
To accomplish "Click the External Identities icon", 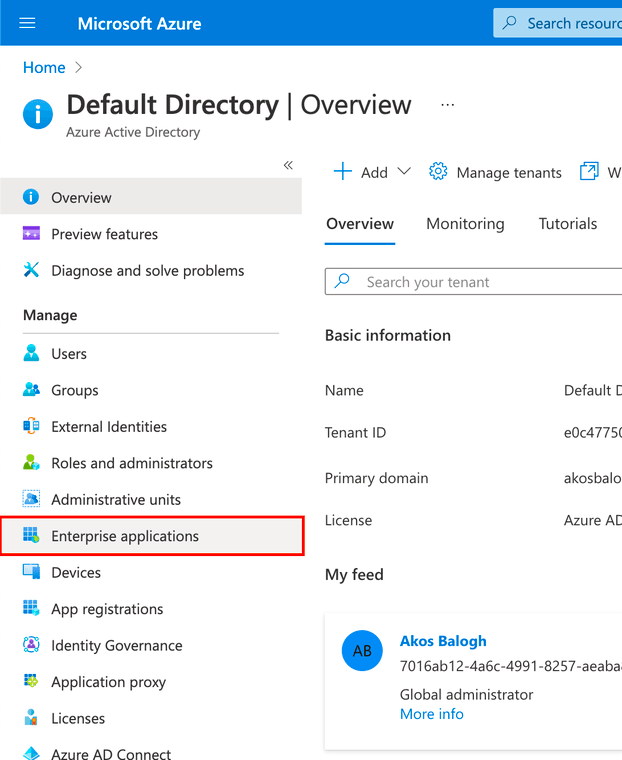I will [31, 426].
